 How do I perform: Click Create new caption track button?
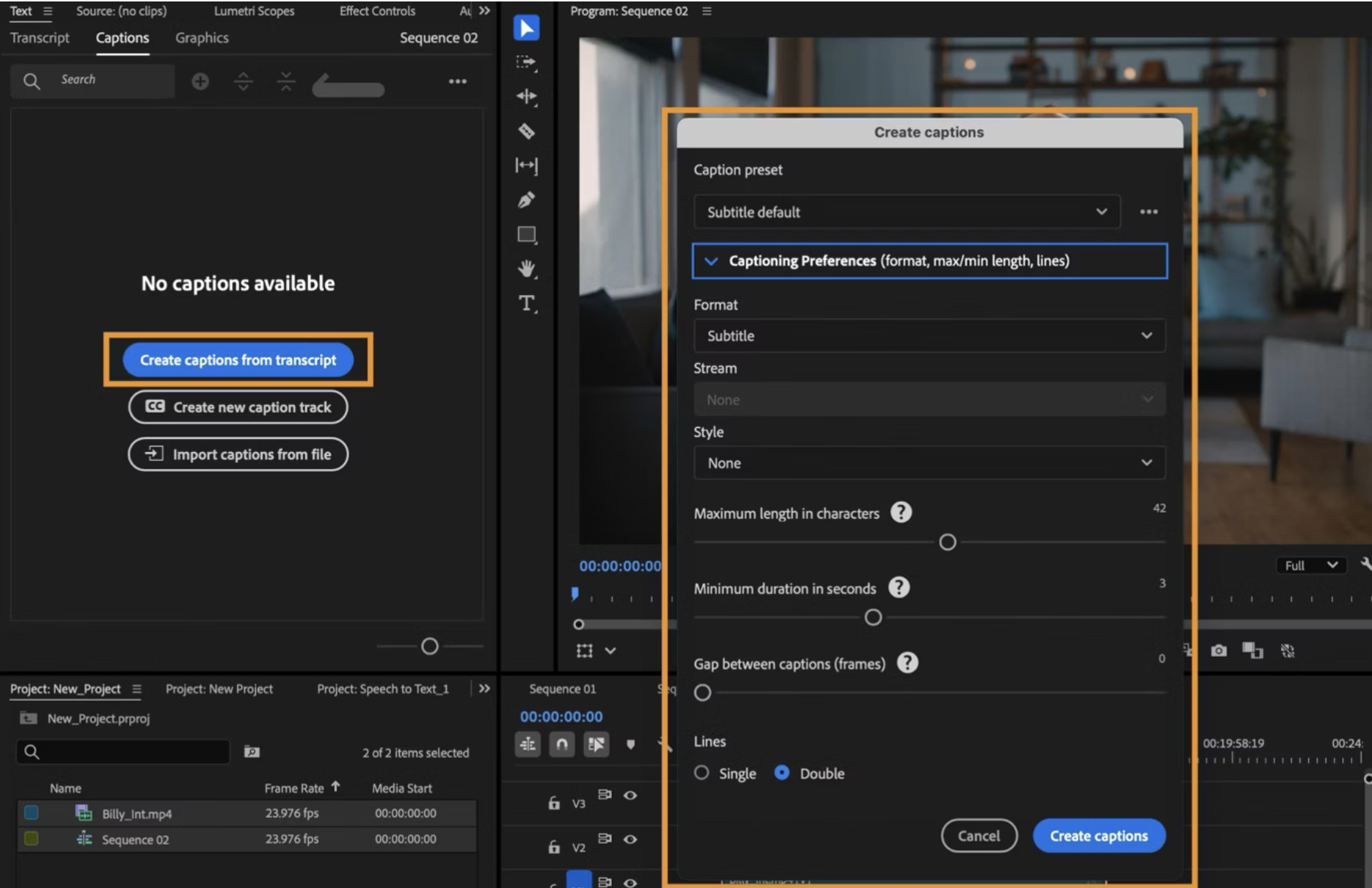tap(238, 407)
